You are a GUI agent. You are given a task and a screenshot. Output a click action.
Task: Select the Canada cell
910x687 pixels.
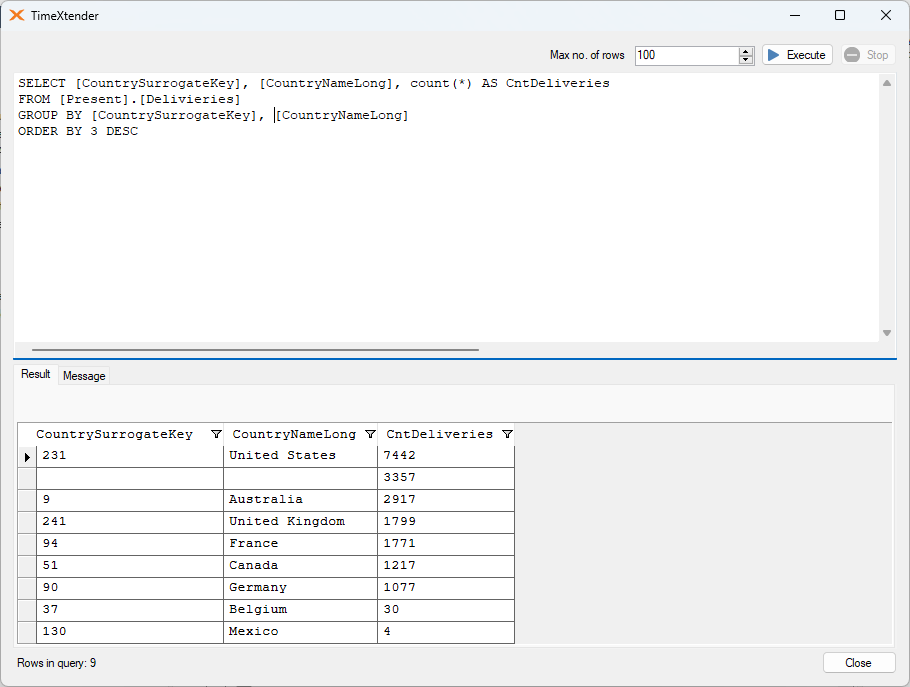[300, 566]
